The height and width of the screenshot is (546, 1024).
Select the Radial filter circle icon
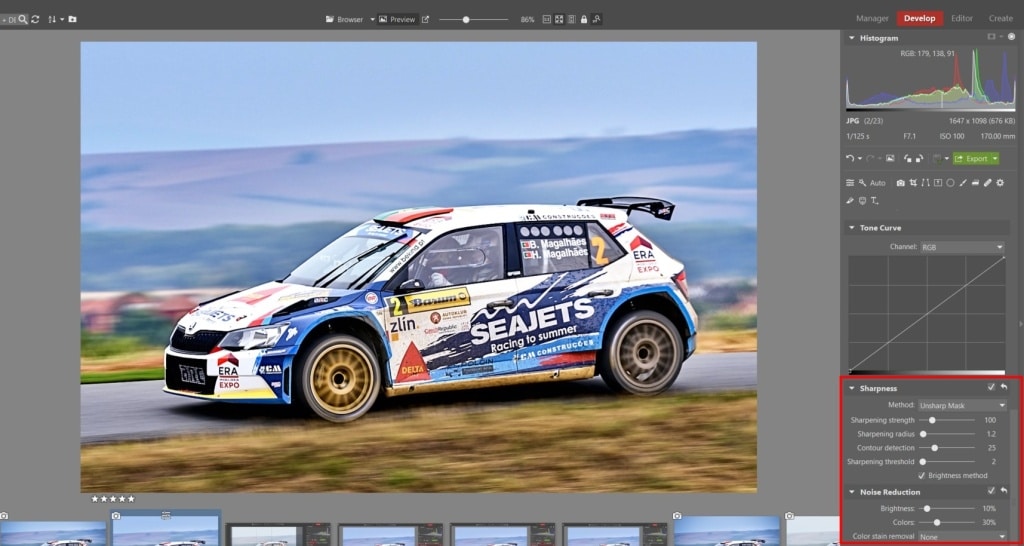click(950, 183)
